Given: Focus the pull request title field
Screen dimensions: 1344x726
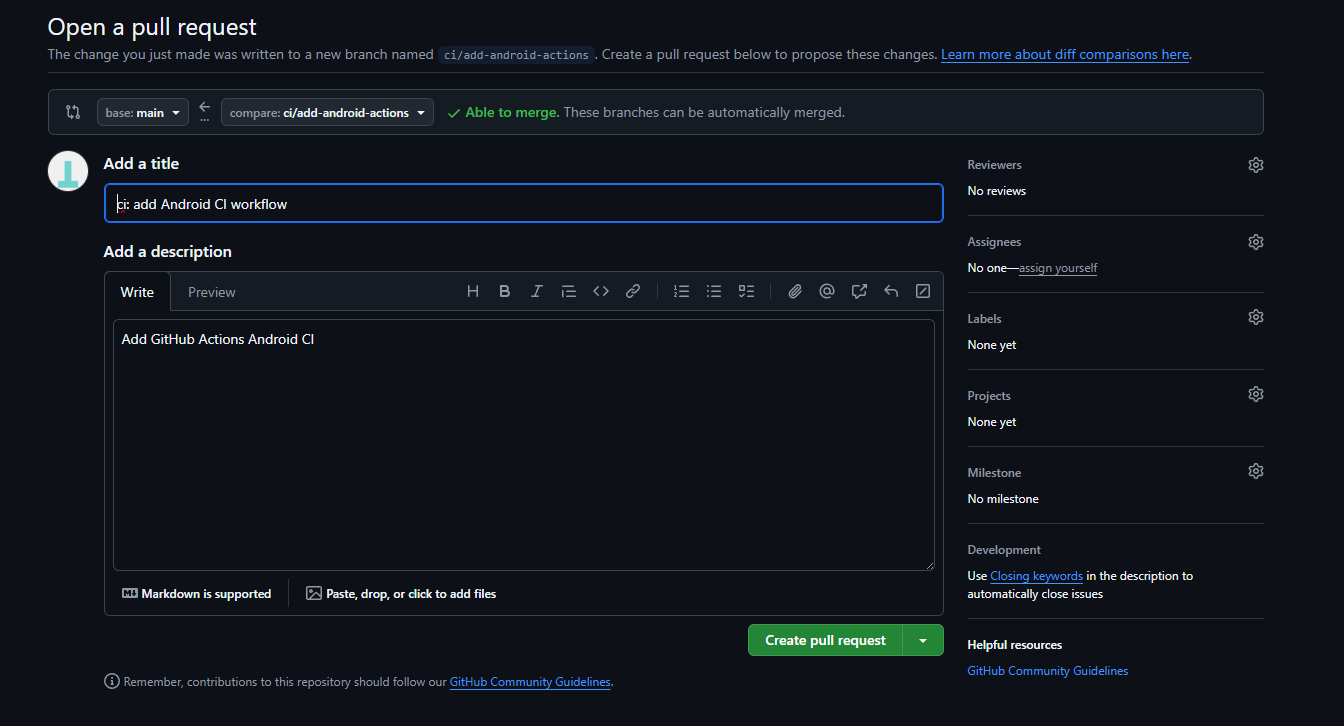Looking at the screenshot, I should (524, 203).
